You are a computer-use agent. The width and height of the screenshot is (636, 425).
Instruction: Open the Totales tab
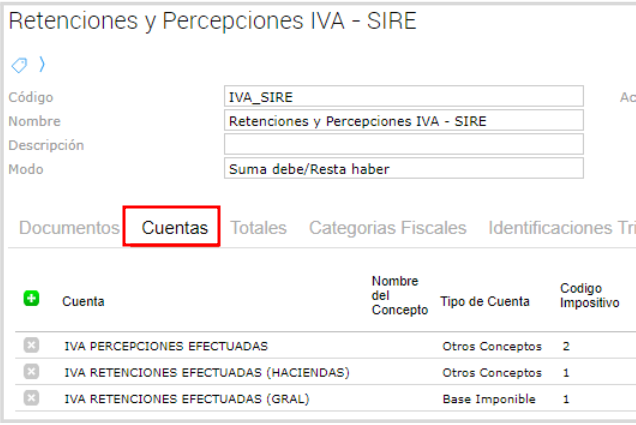click(258, 228)
